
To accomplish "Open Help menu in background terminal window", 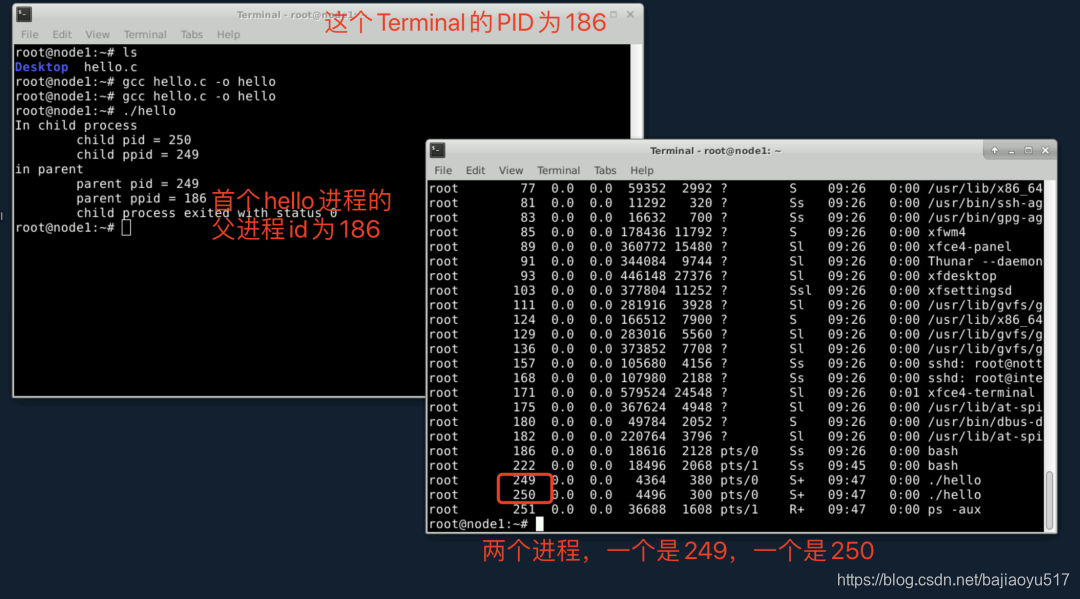I will click(228, 34).
